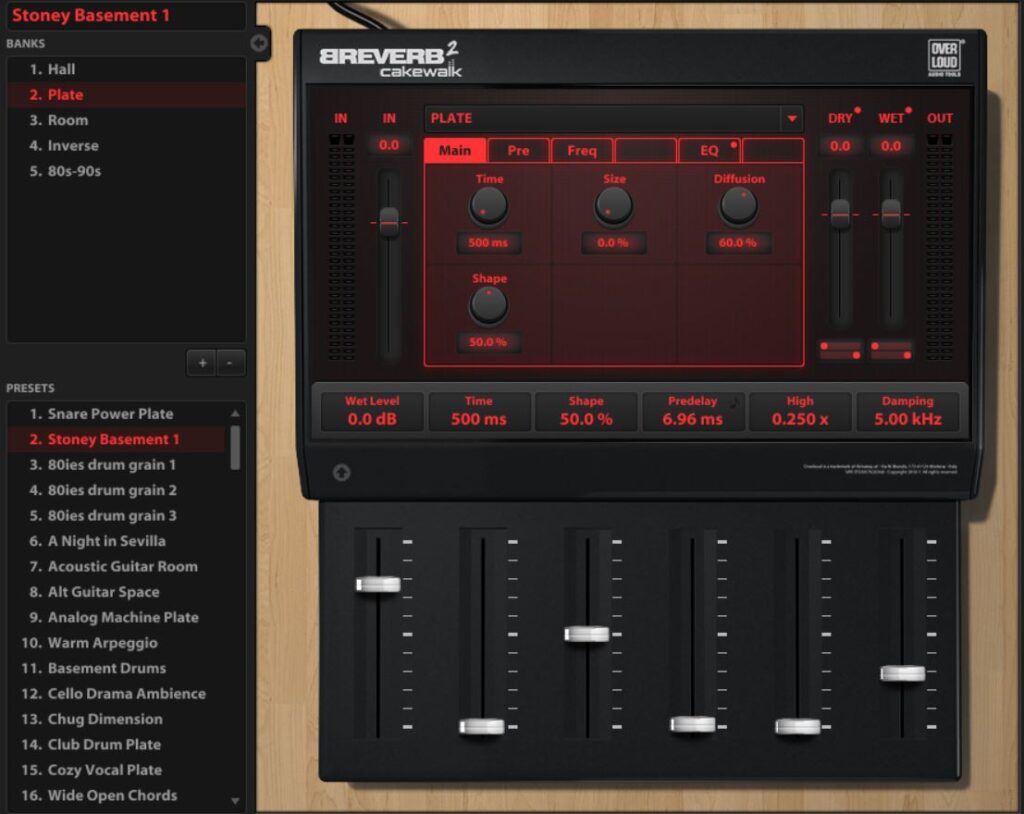Image resolution: width=1024 pixels, height=814 pixels.
Task: Remove a bank with the minus button
Action: click(x=229, y=363)
